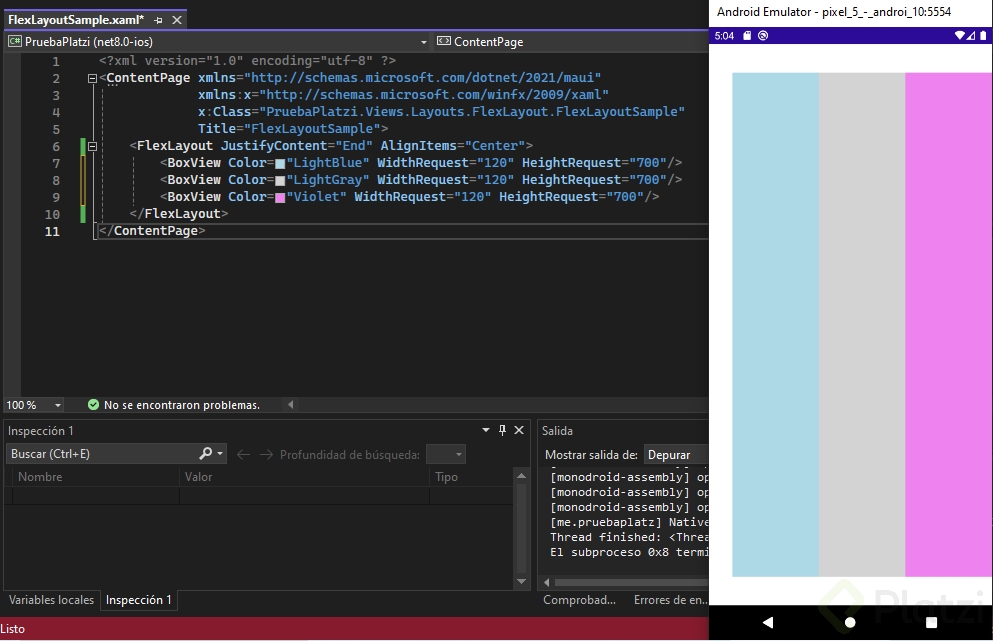The height and width of the screenshot is (641, 993).
Task: Open Inspección panel window options arrow
Action: point(486,431)
